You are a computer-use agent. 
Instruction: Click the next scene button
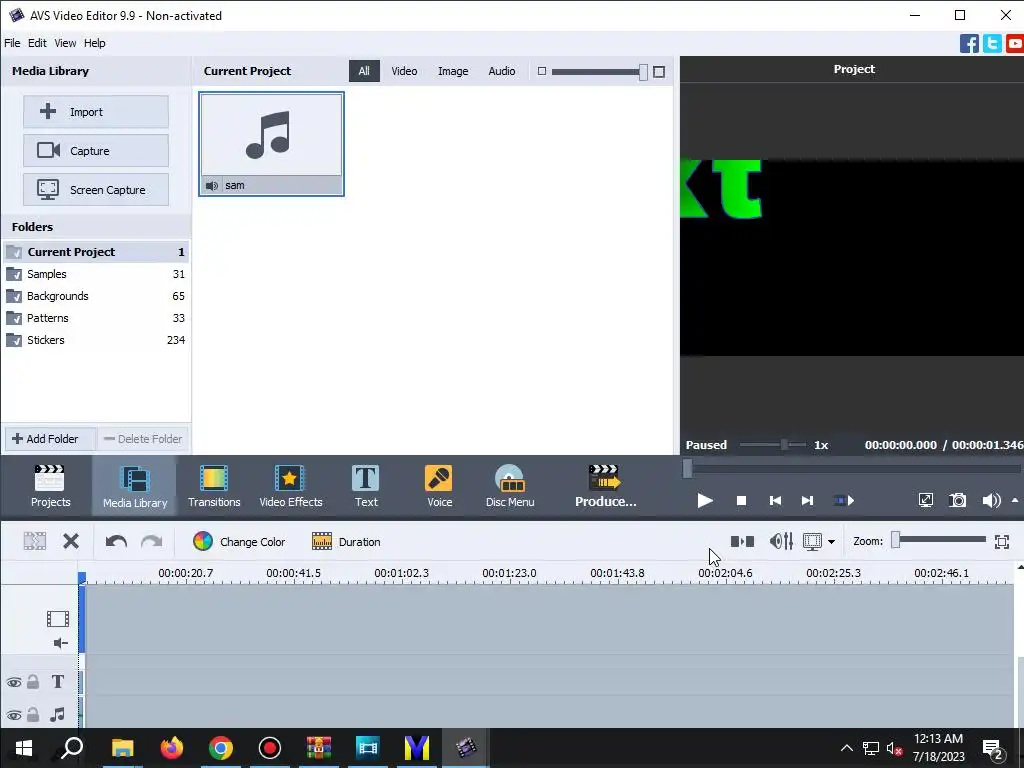[844, 501]
